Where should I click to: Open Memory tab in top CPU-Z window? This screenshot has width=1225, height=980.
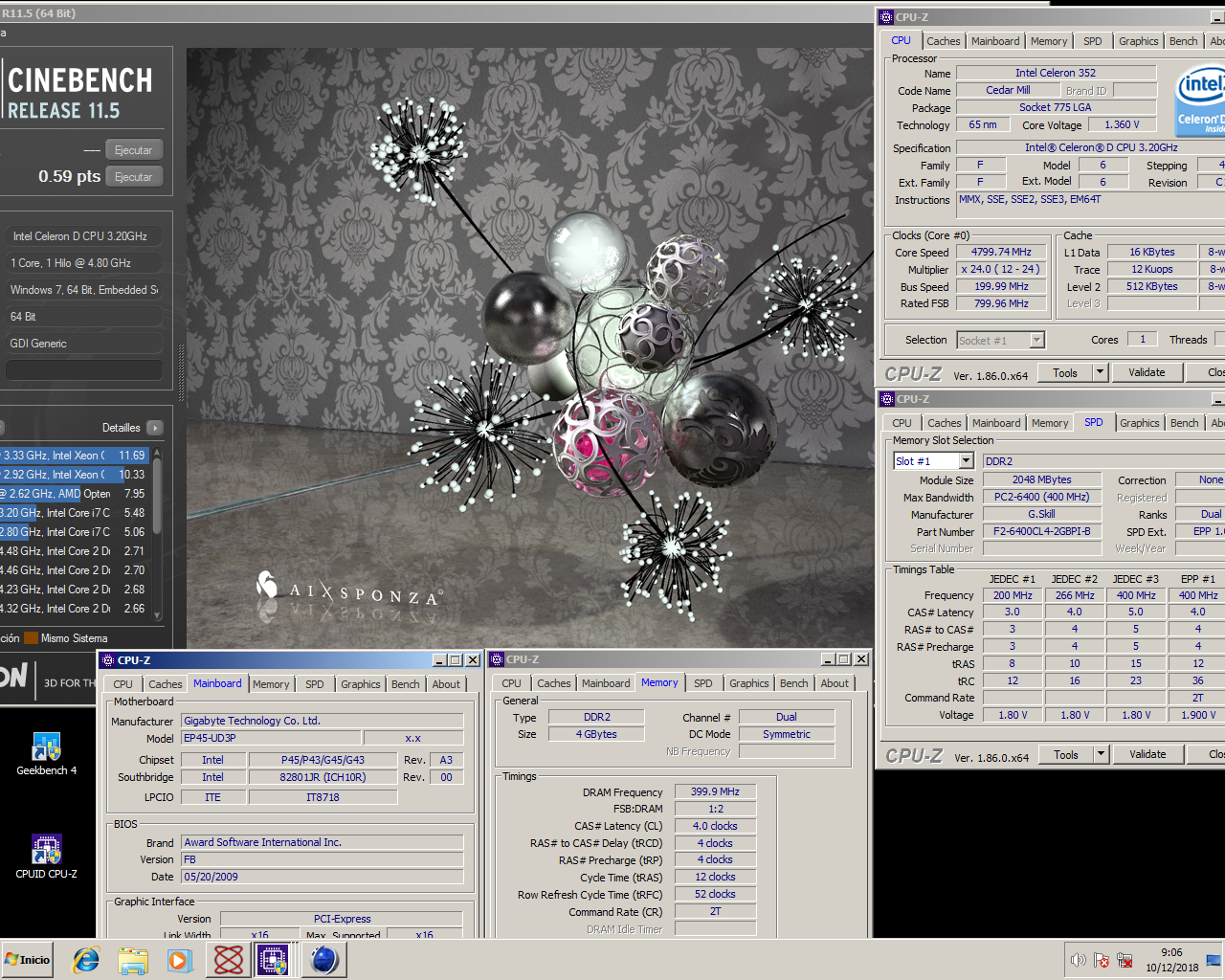click(x=1049, y=41)
